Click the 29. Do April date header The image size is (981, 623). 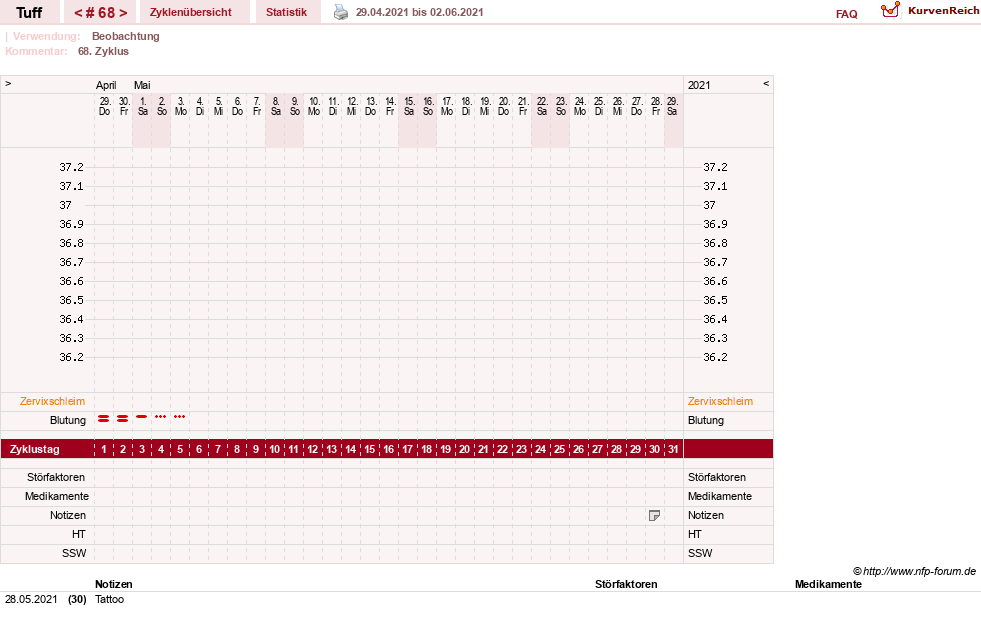click(104, 106)
